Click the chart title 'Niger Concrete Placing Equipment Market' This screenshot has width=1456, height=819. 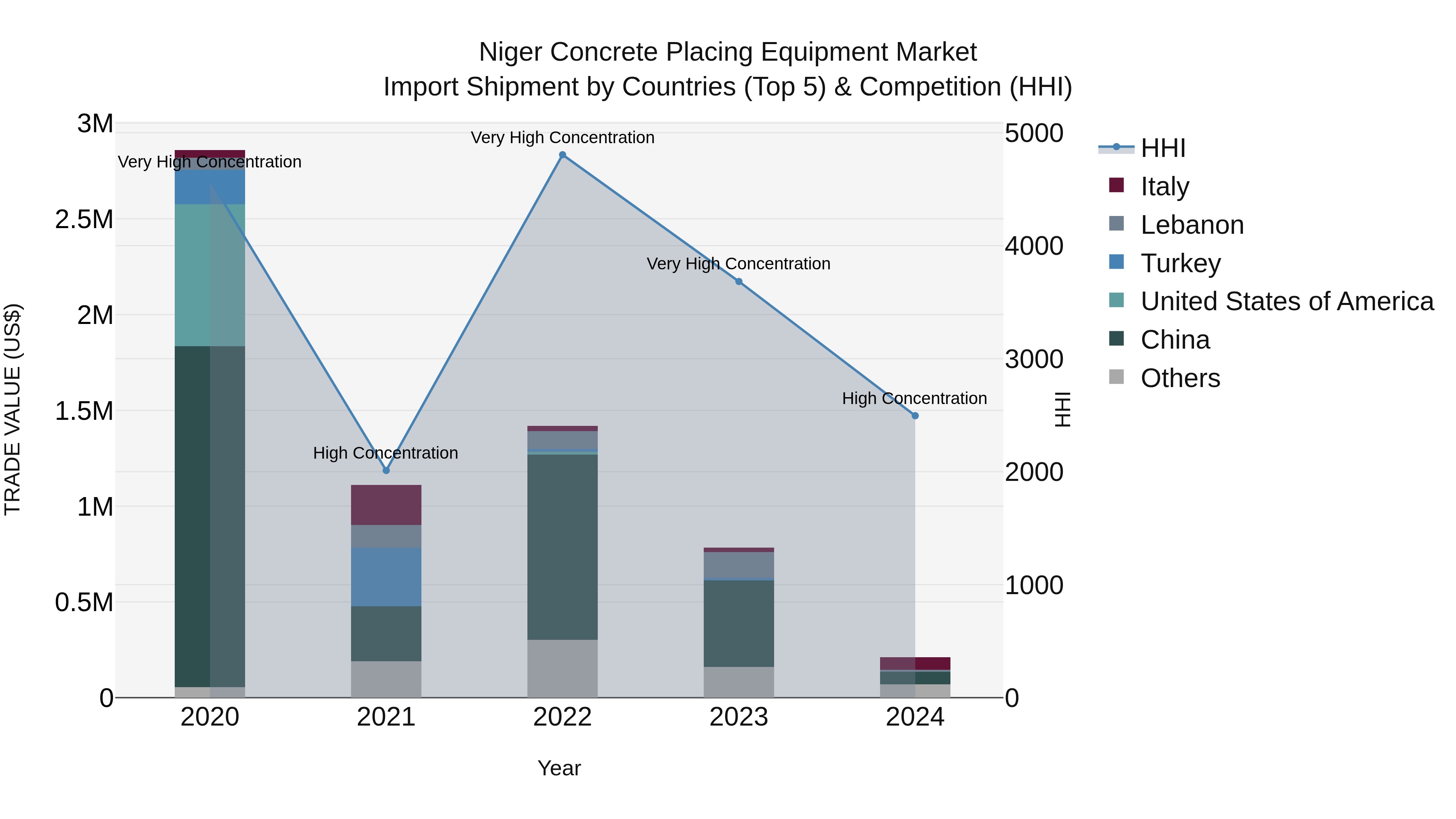tap(728, 52)
